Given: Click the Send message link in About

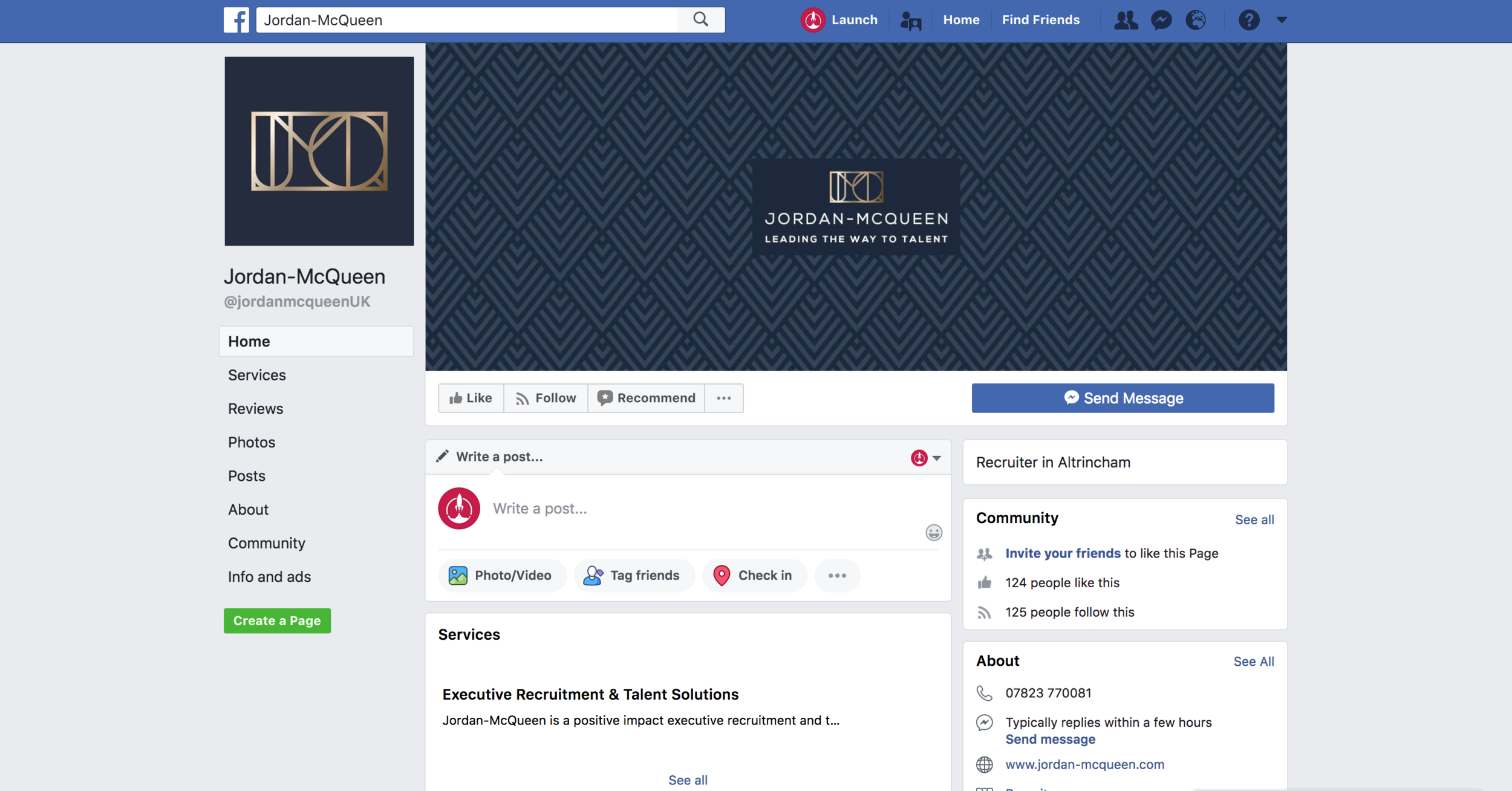Looking at the screenshot, I should click(x=1050, y=739).
